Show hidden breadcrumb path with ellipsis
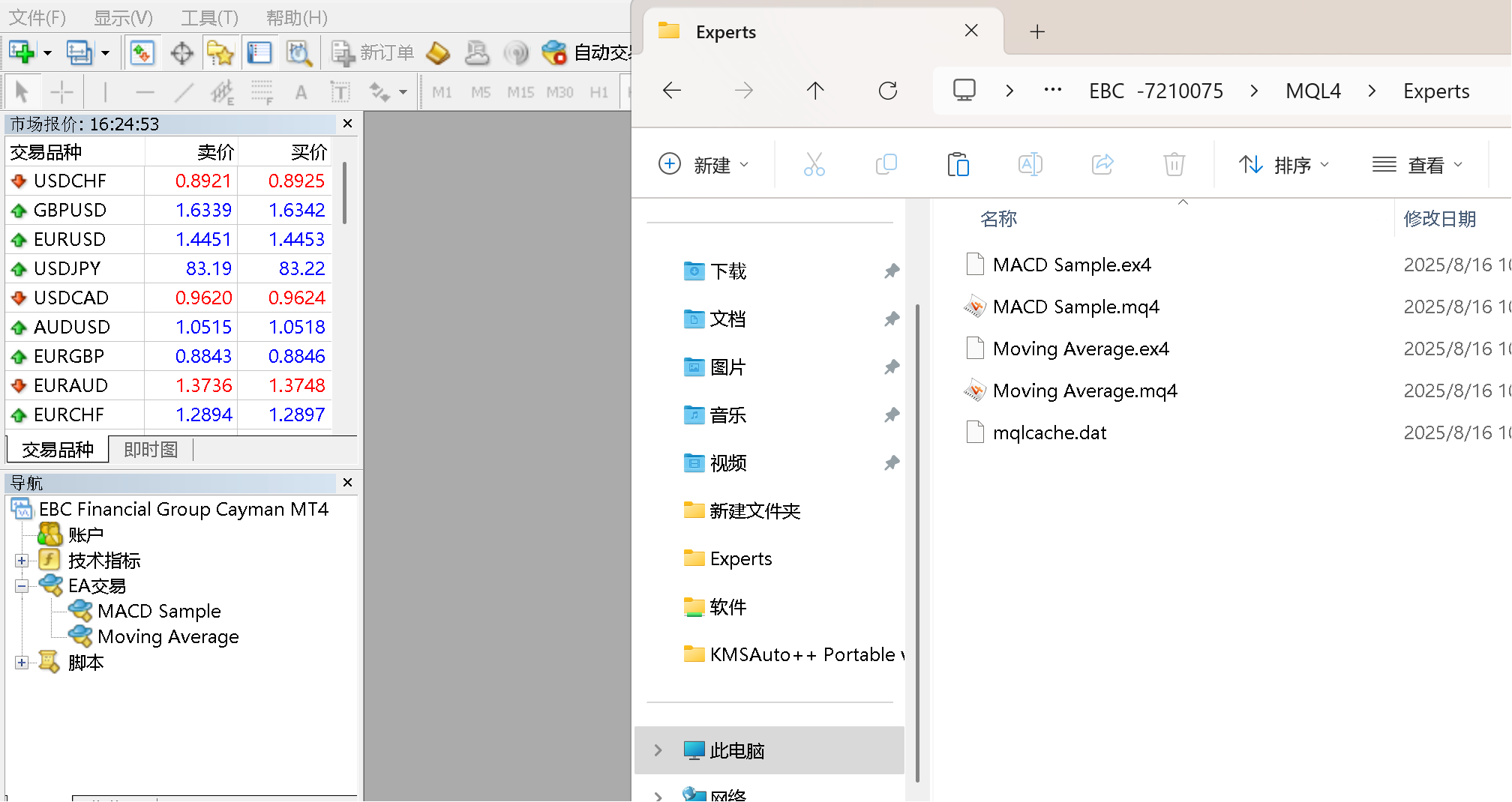Image resolution: width=1512 pixels, height=802 pixels. click(1053, 90)
